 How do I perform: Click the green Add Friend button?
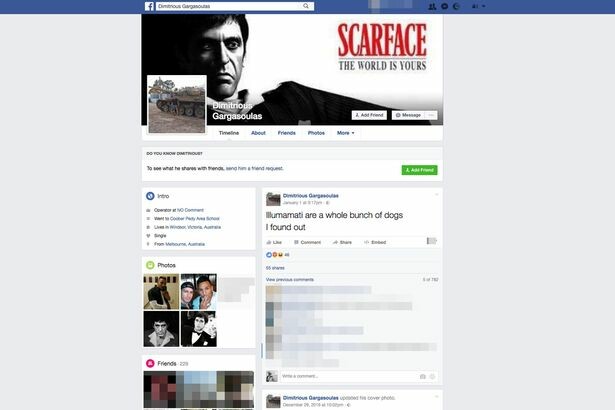[419, 170]
